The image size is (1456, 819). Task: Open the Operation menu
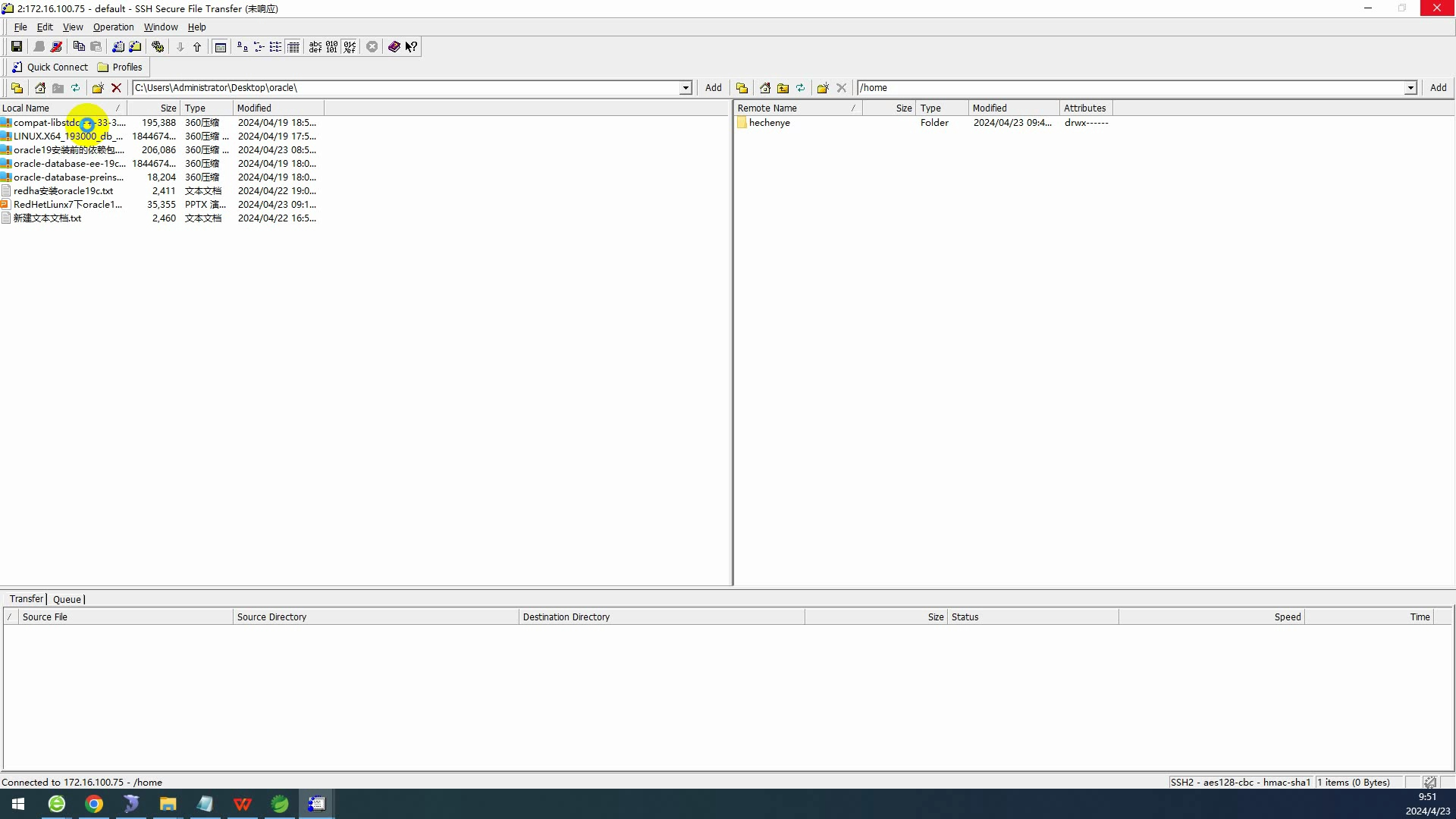[x=113, y=27]
